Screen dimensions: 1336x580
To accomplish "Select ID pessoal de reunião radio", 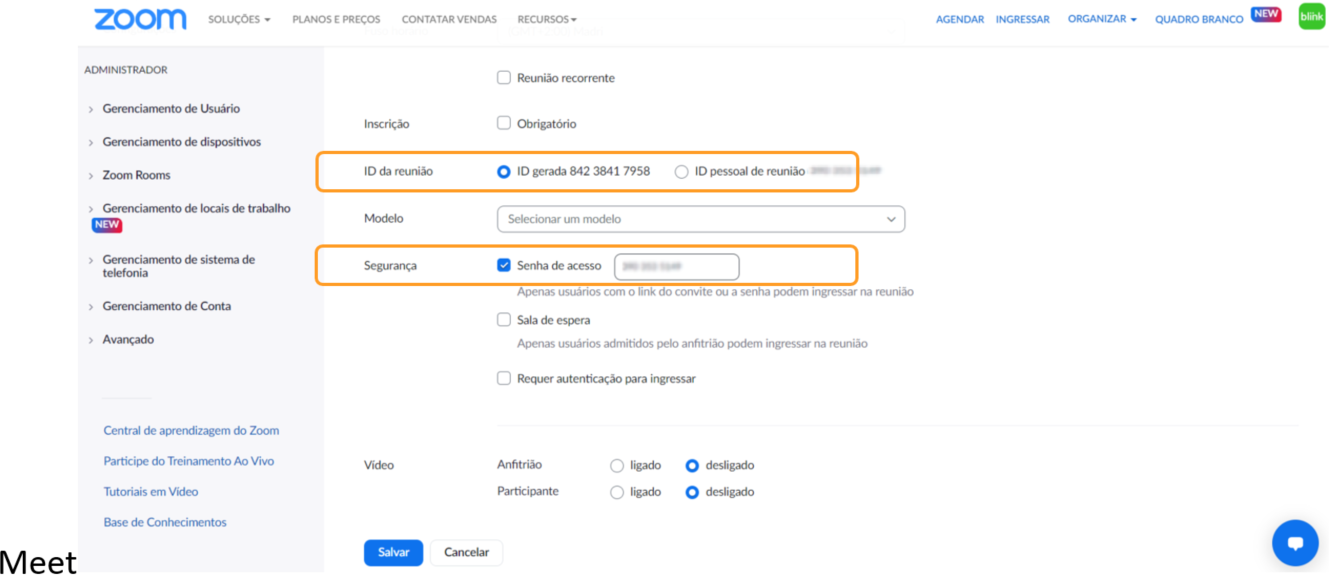I will tap(682, 172).
